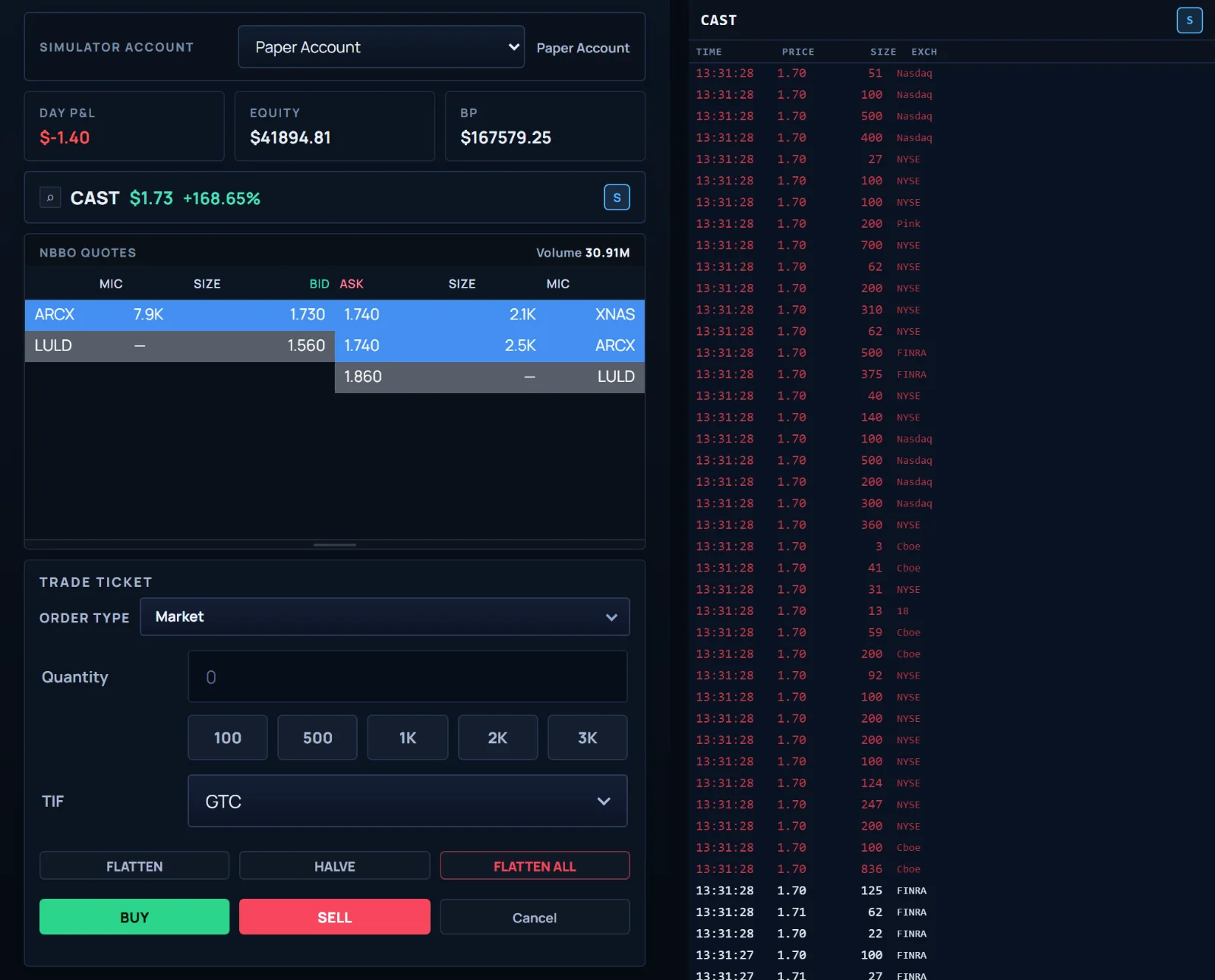Open the GTC time-in-force dropdown
1215x980 pixels.
408,801
